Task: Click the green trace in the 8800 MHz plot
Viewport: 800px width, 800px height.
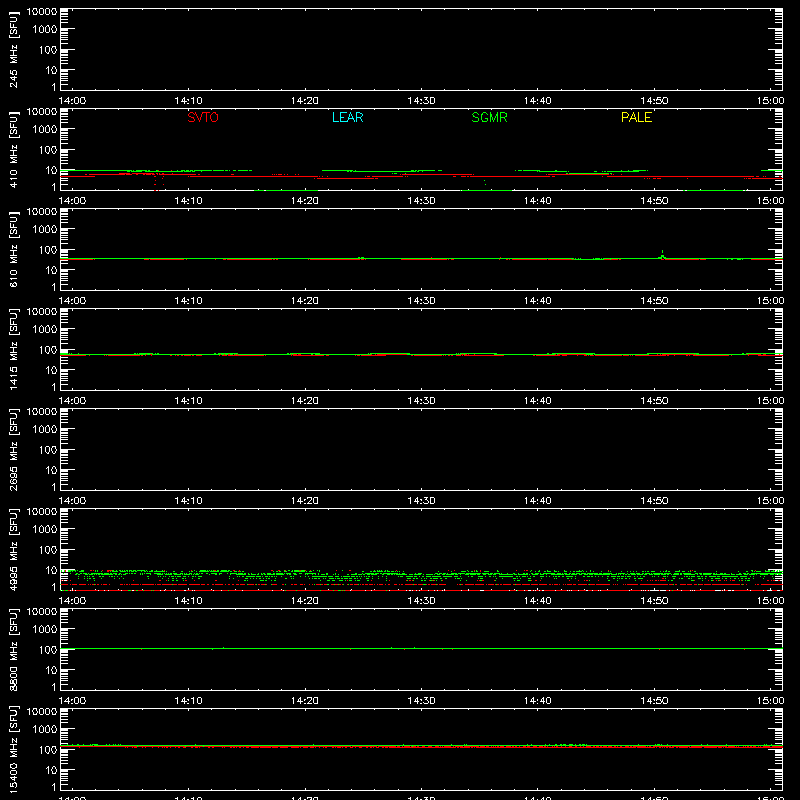Action: click(421, 648)
